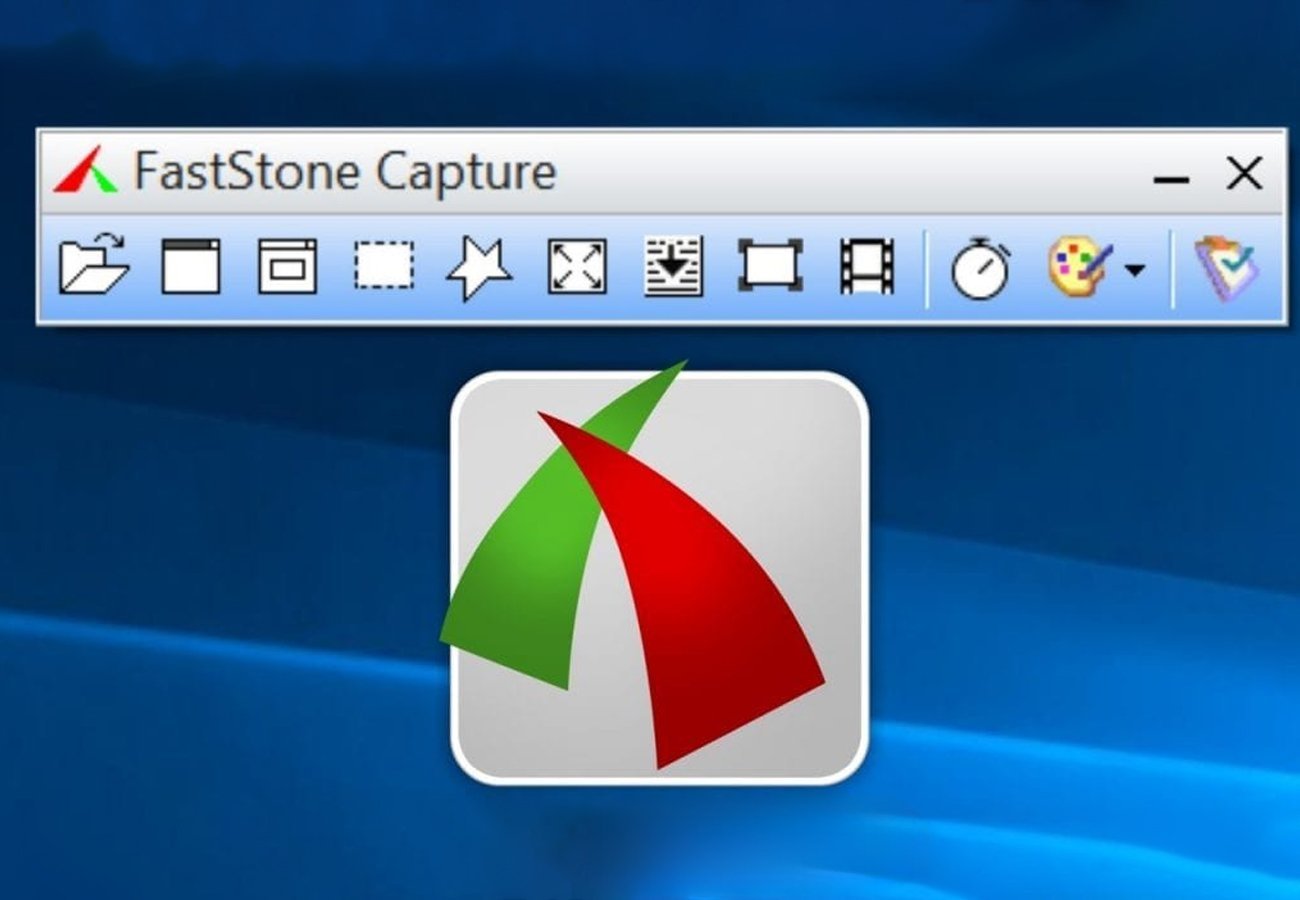1300x900 pixels.
Task: Expand the Output dropdown arrow
Action: [1134, 269]
